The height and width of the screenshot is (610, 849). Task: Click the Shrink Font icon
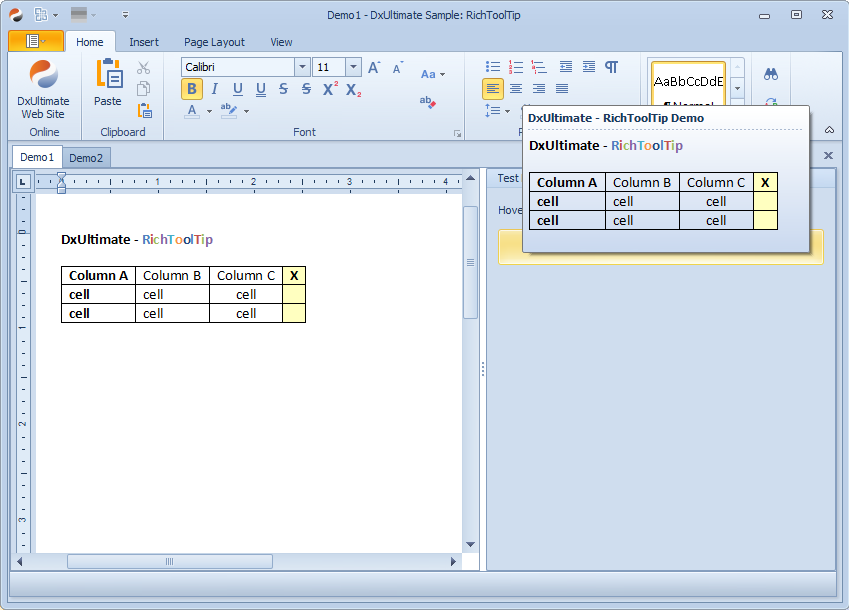(398, 68)
